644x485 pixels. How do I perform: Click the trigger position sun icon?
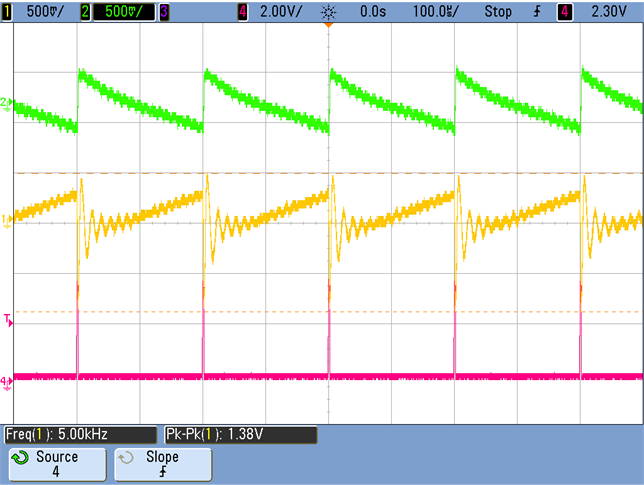click(x=328, y=12)
